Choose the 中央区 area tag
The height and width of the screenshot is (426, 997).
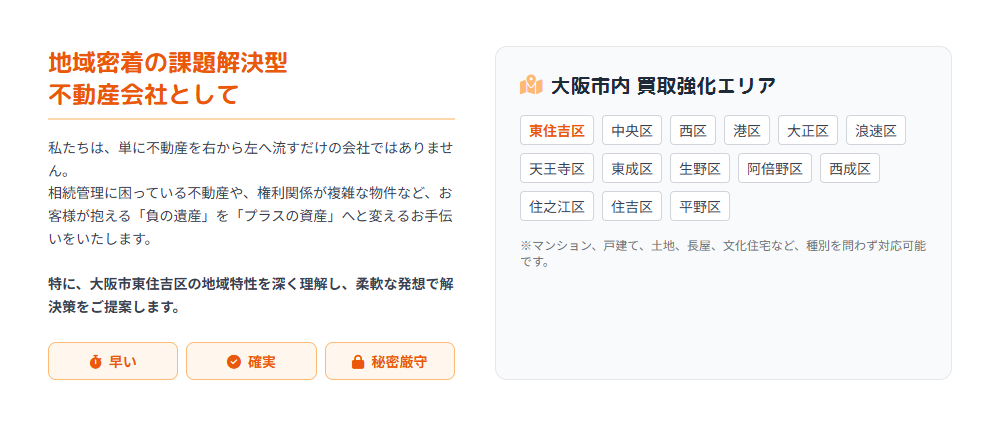pos(632,131)
